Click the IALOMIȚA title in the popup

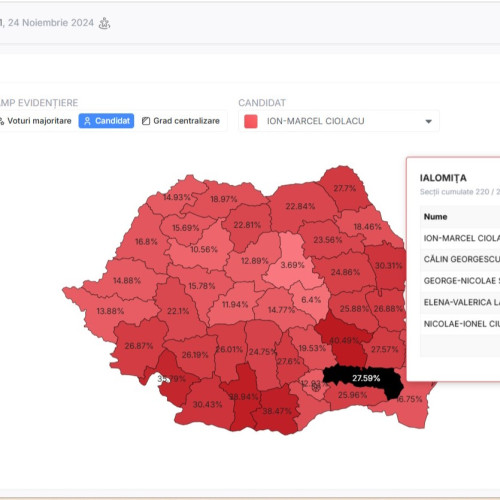[443, 178]
